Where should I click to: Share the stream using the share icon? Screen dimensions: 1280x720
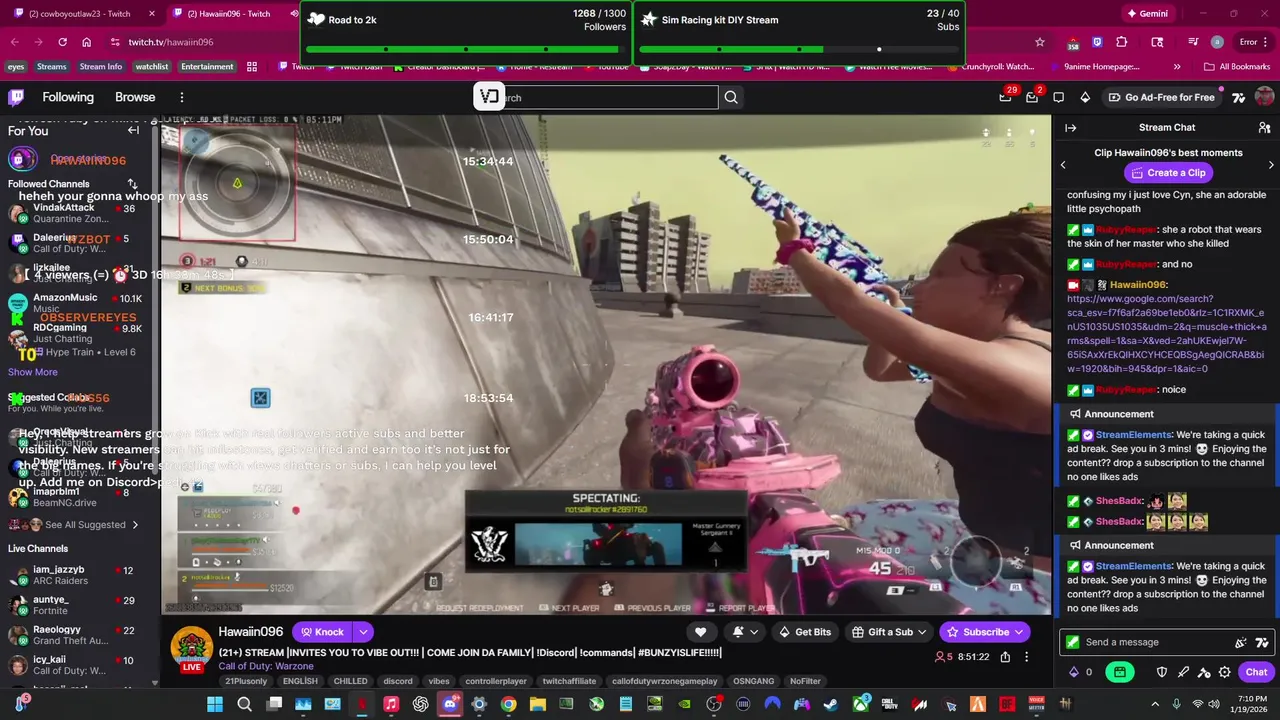pyautogui.click(x=1005, y=657)
